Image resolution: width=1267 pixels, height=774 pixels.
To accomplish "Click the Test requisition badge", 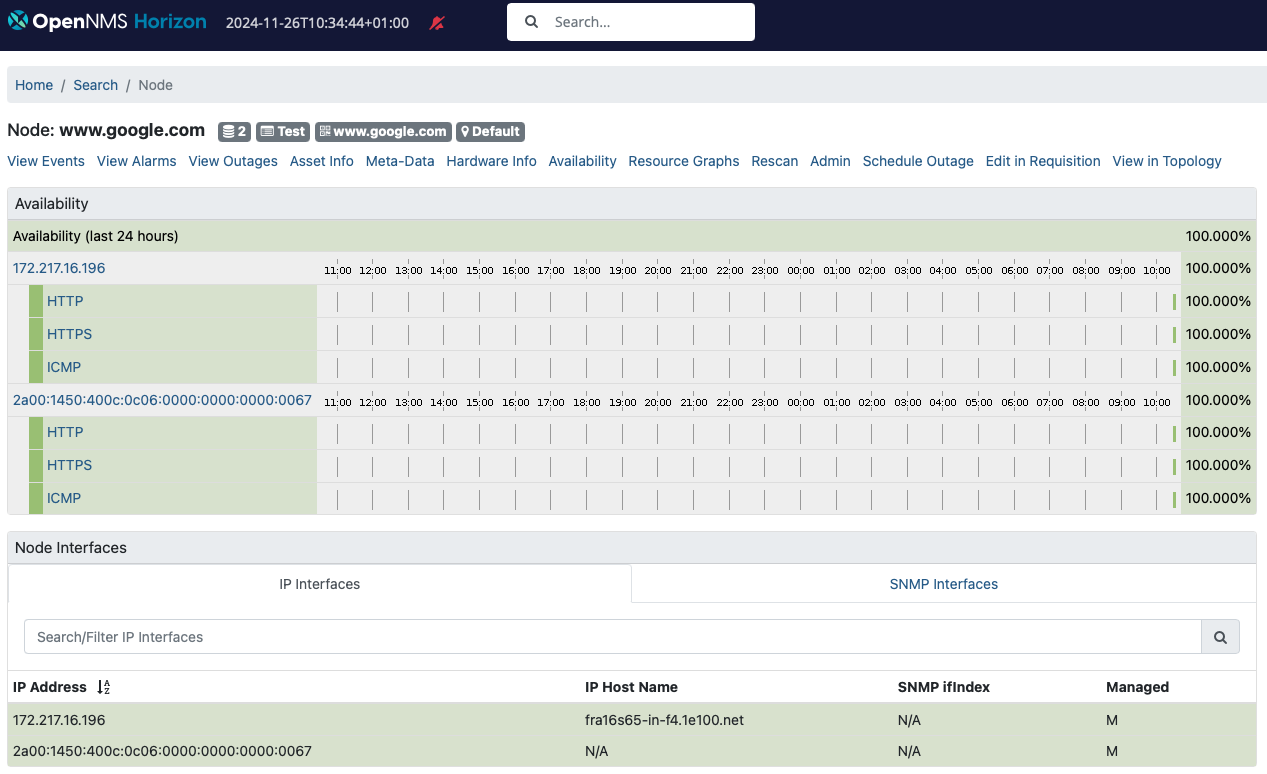I will coord(283,131).
